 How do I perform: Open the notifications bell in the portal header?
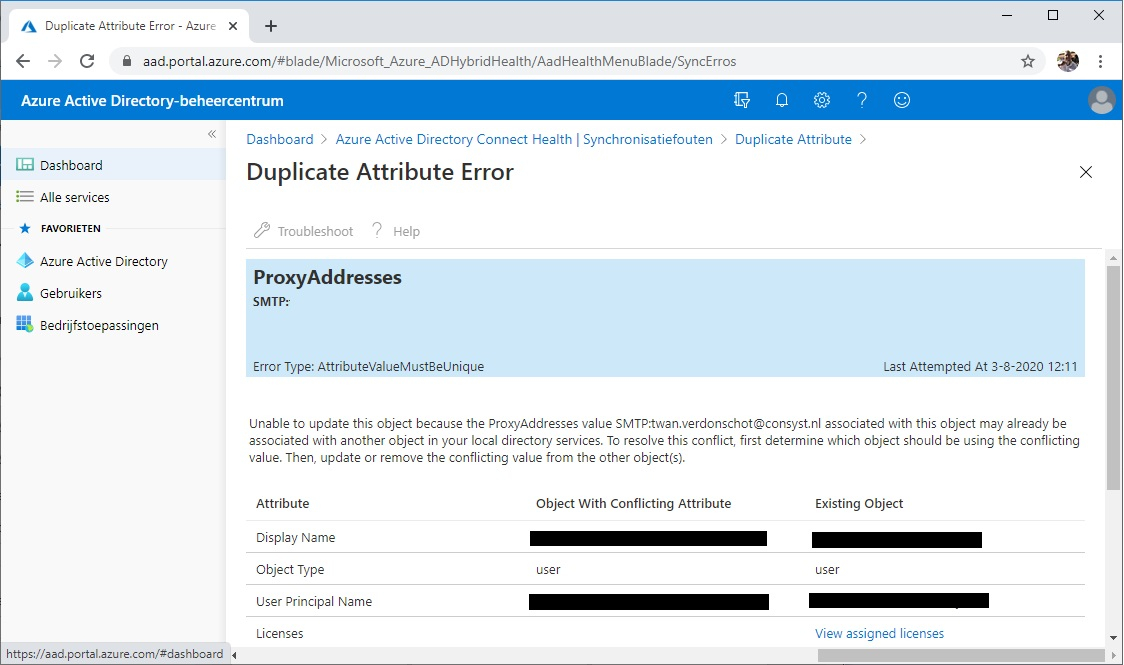pos(781,100)
